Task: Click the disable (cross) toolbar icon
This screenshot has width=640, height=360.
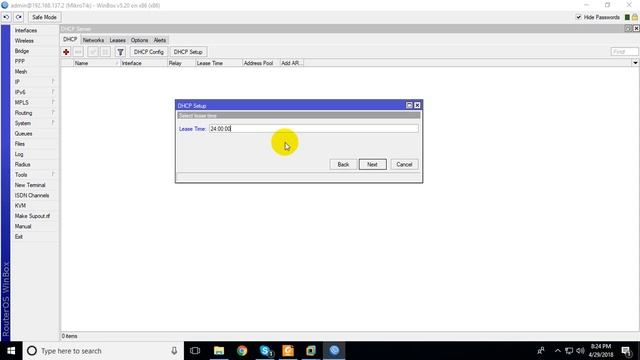Action: click(105, 52)
